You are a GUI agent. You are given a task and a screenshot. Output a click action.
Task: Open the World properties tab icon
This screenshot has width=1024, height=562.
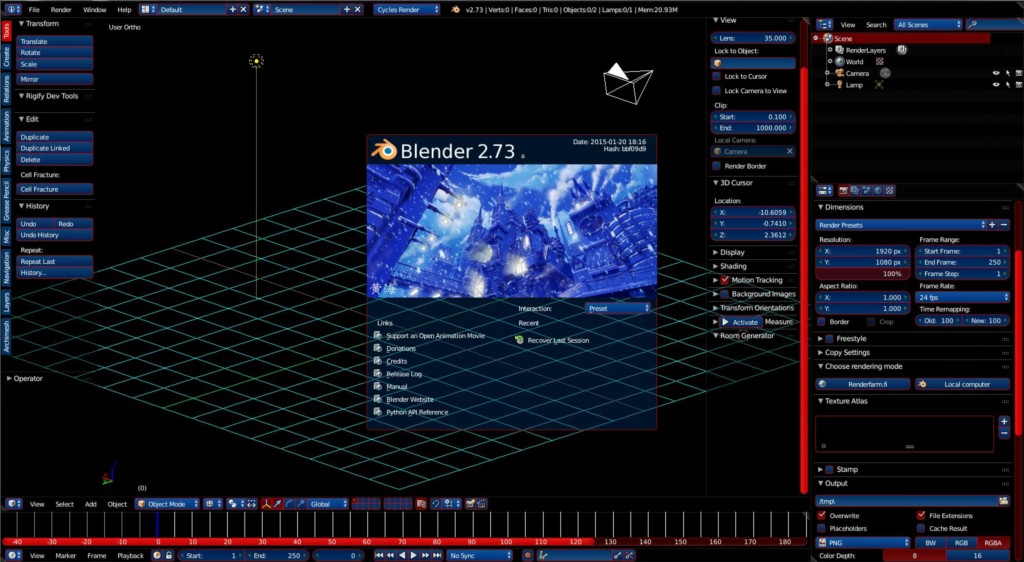[x=878, y=191]
